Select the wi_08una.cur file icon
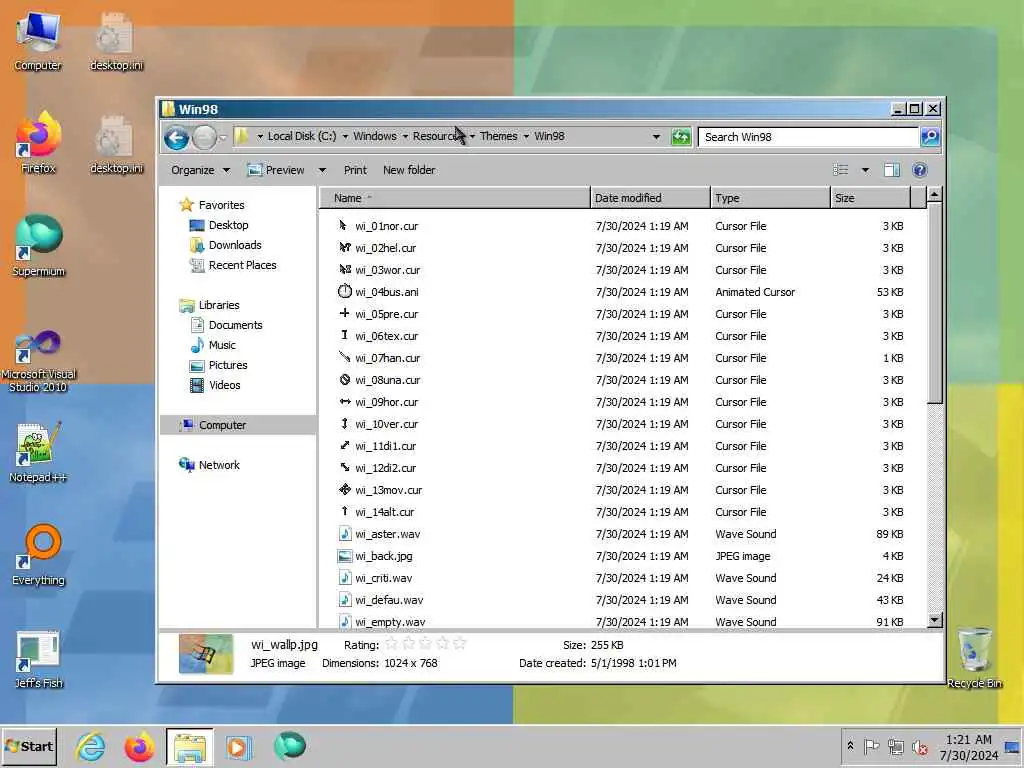Image resolution: width=1024 pixels, height=768 pixels. 344,379
